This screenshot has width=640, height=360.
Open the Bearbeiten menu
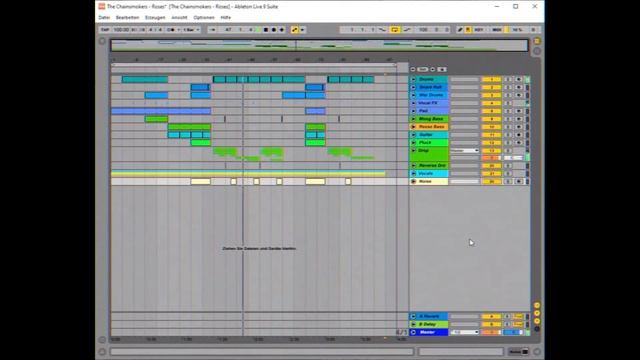point(127,18)
